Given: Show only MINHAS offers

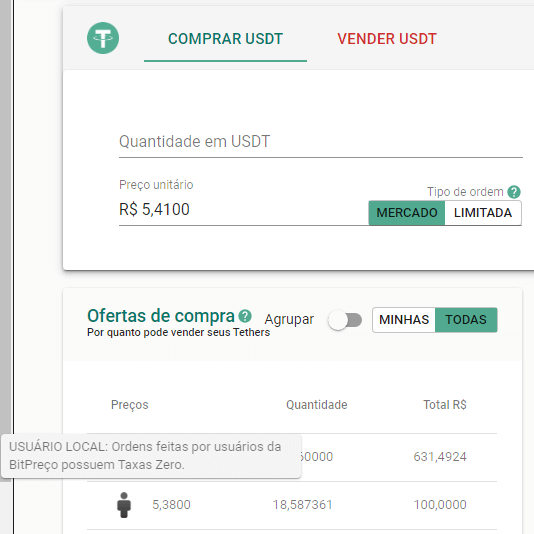Looking at the screenshot, I should click(x=404, y=320).
